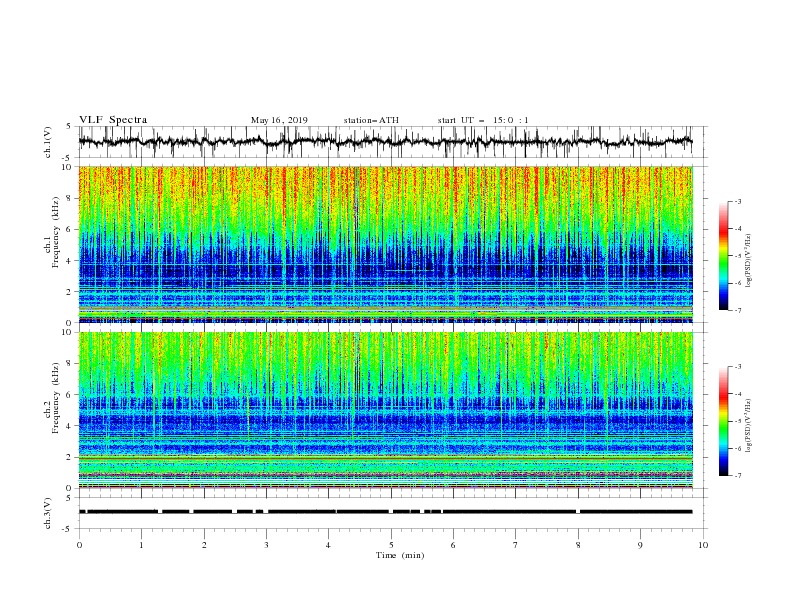
Task: Click the time axis tick label "1"
Action: pos(141,545)
